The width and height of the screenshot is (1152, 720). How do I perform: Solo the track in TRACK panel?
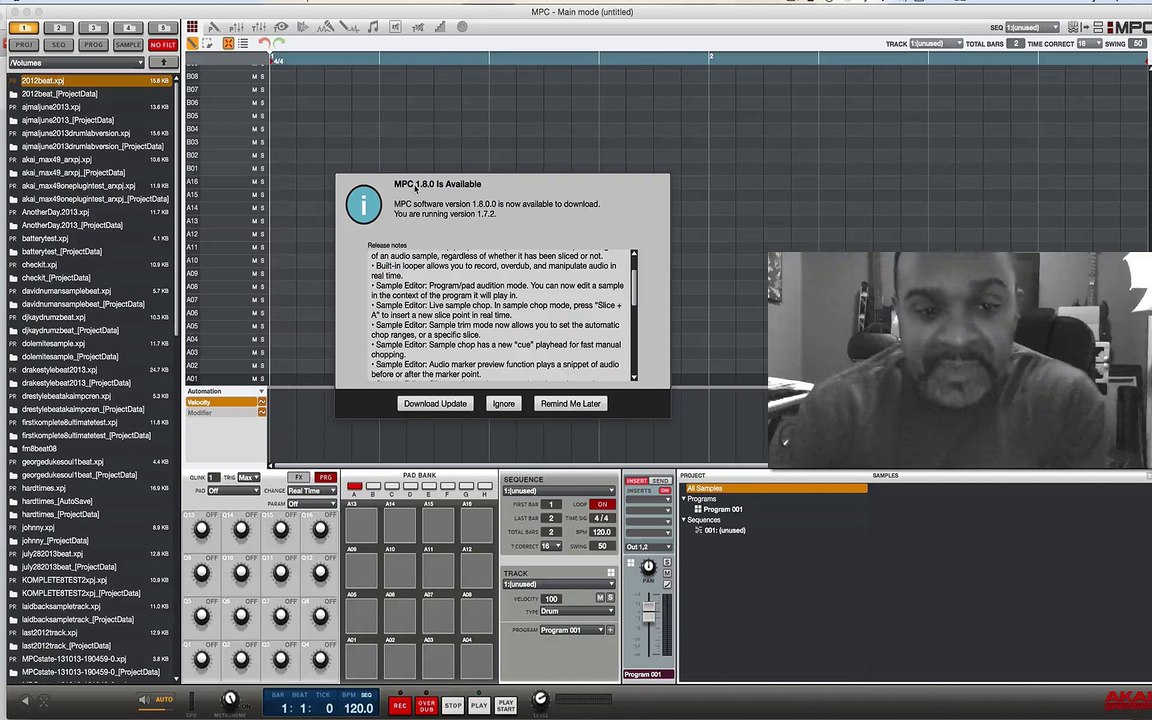(610, 598)
